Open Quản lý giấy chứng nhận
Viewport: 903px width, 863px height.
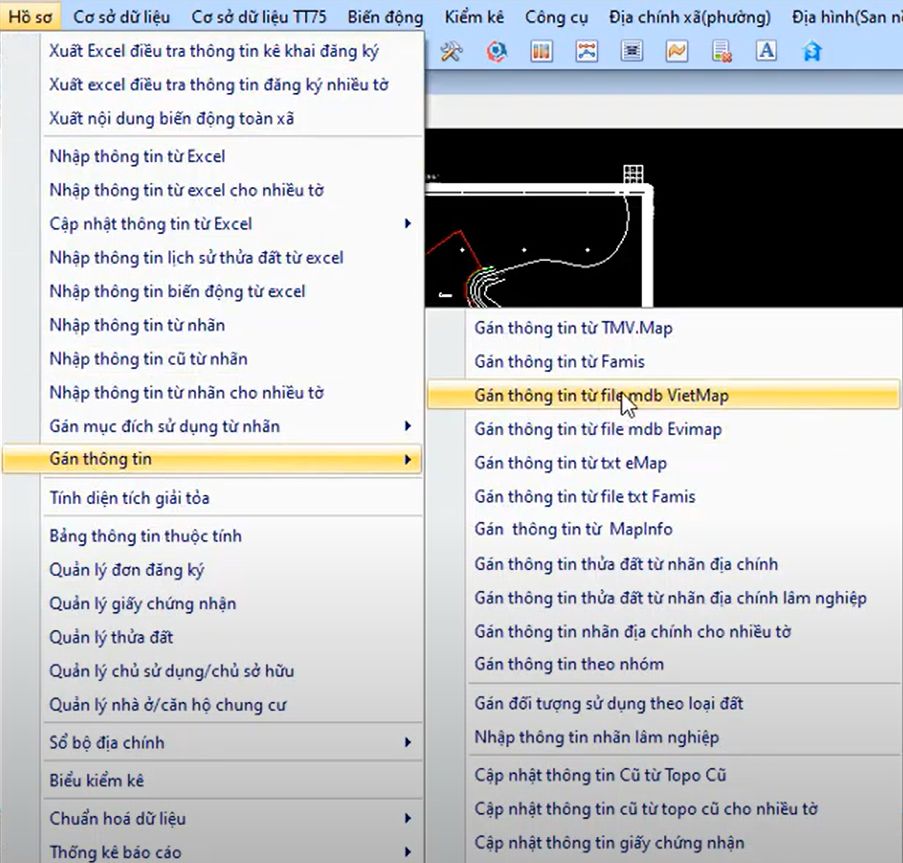pos(143,603)
